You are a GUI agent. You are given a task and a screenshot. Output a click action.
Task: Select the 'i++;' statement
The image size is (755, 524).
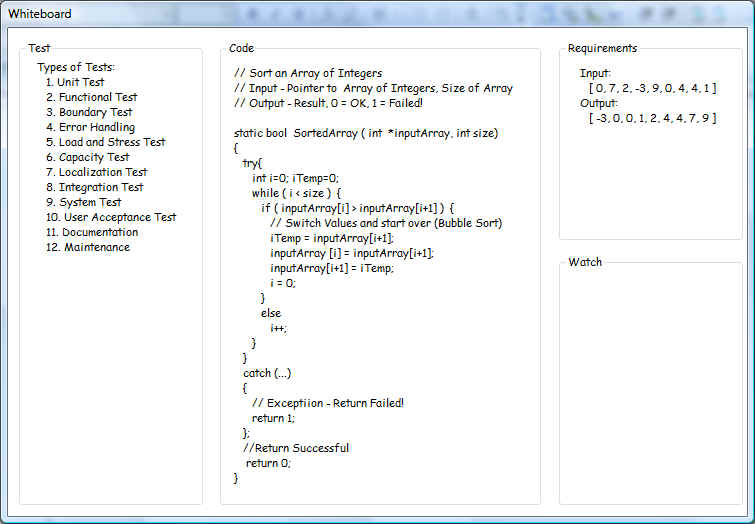click(x=279, y=328)
